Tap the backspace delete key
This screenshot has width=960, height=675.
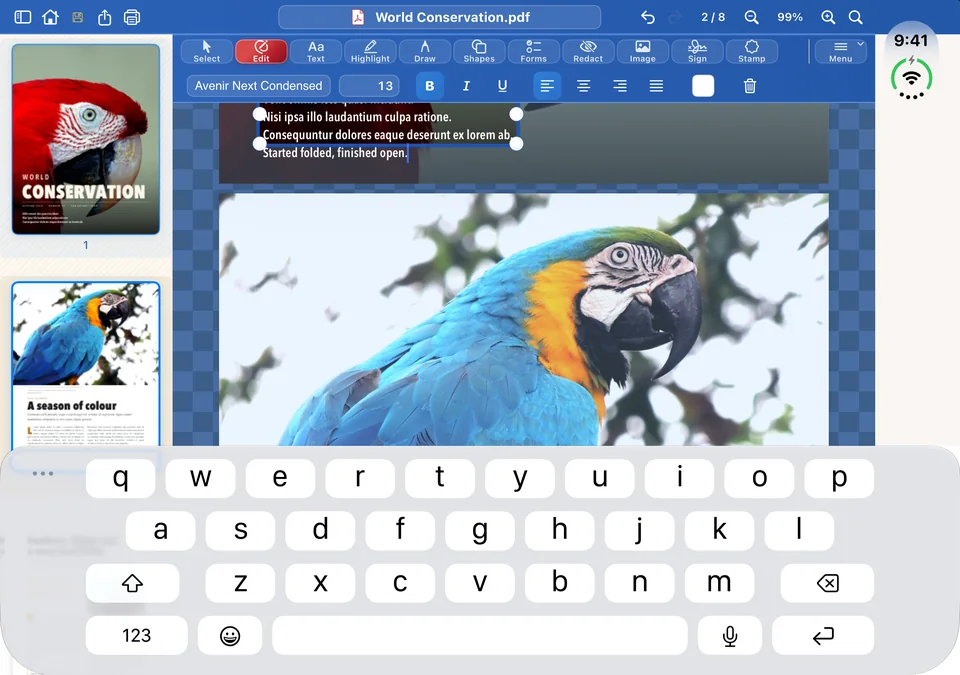coord(827,583)
